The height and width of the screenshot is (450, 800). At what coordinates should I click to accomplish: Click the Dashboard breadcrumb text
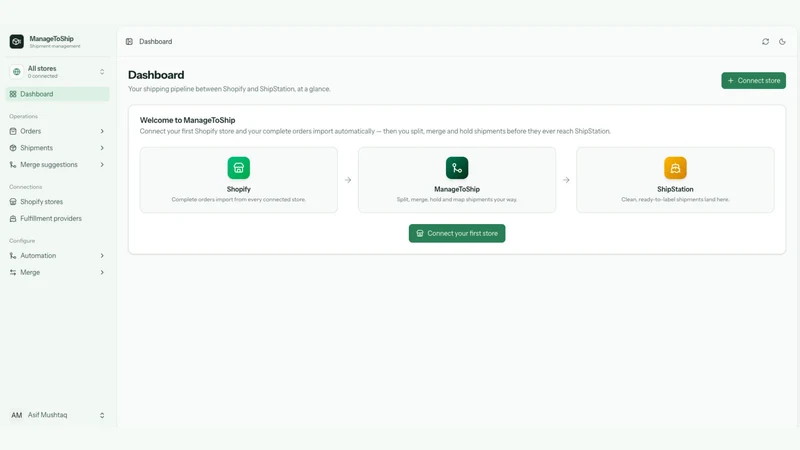click(156, 42)
